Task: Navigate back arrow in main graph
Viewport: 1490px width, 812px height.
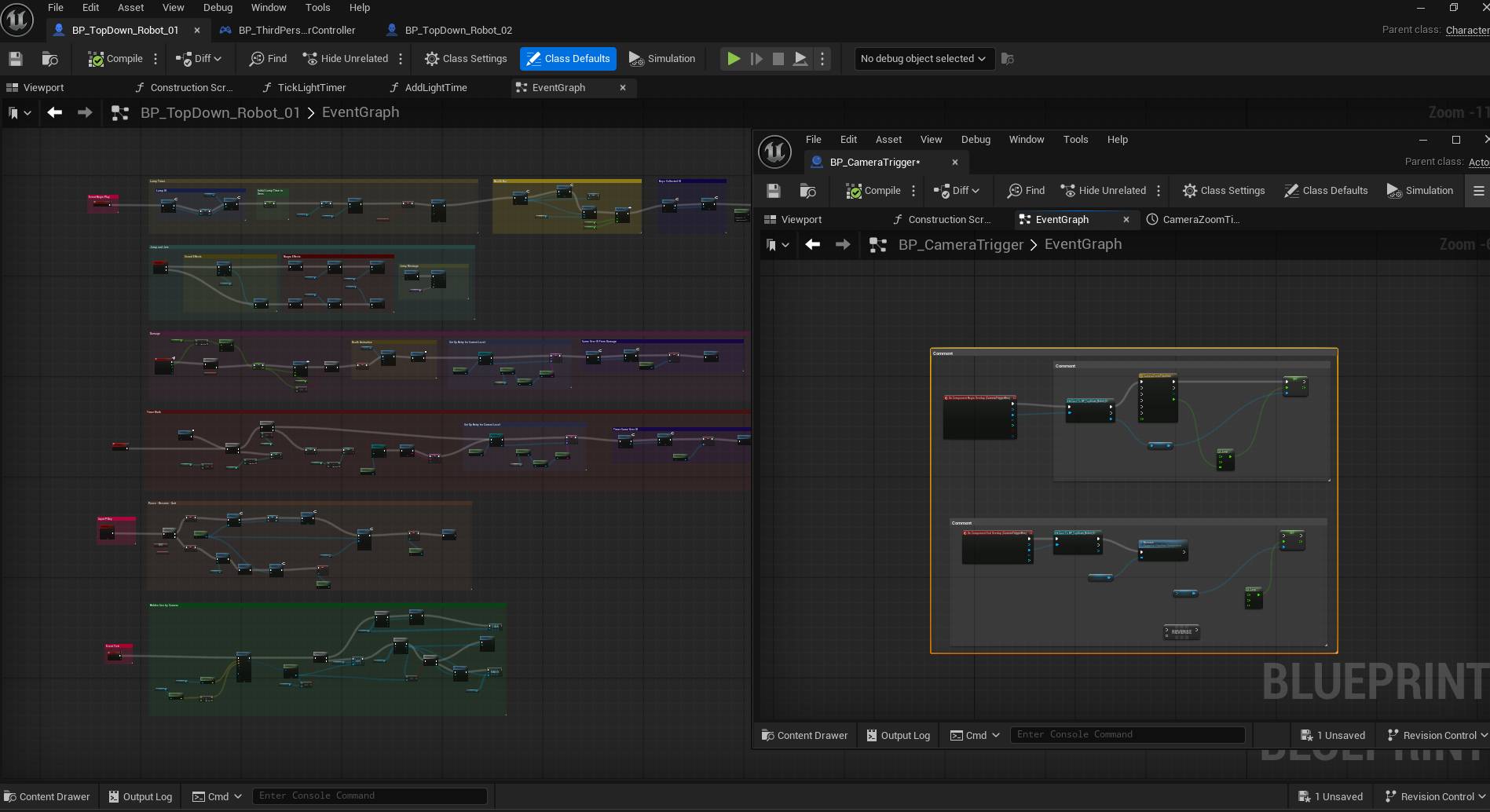Action: tap(54, 113)
